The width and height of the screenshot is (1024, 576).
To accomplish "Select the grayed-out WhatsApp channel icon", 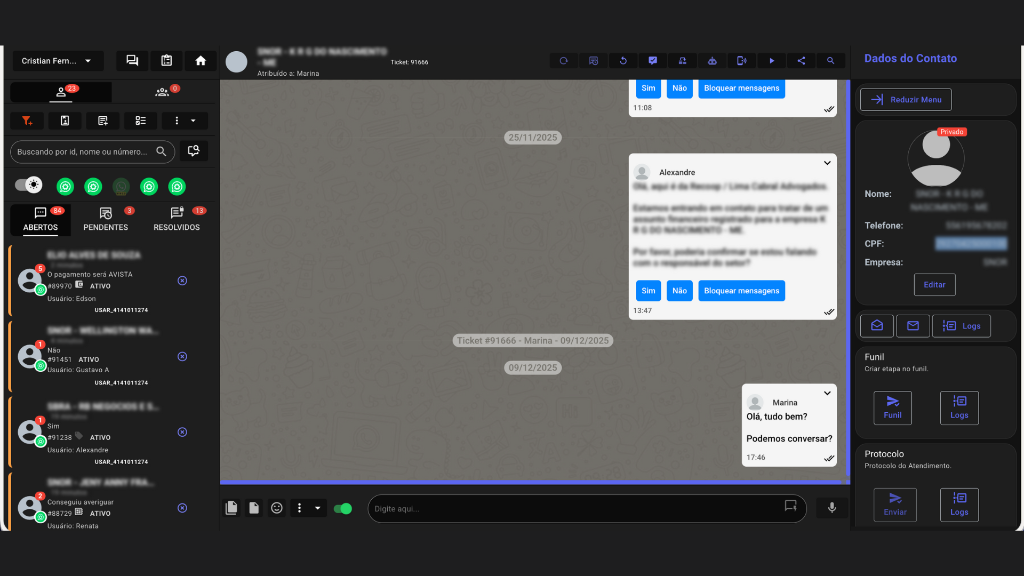I will pyautogui.click(x=121, y=186).
